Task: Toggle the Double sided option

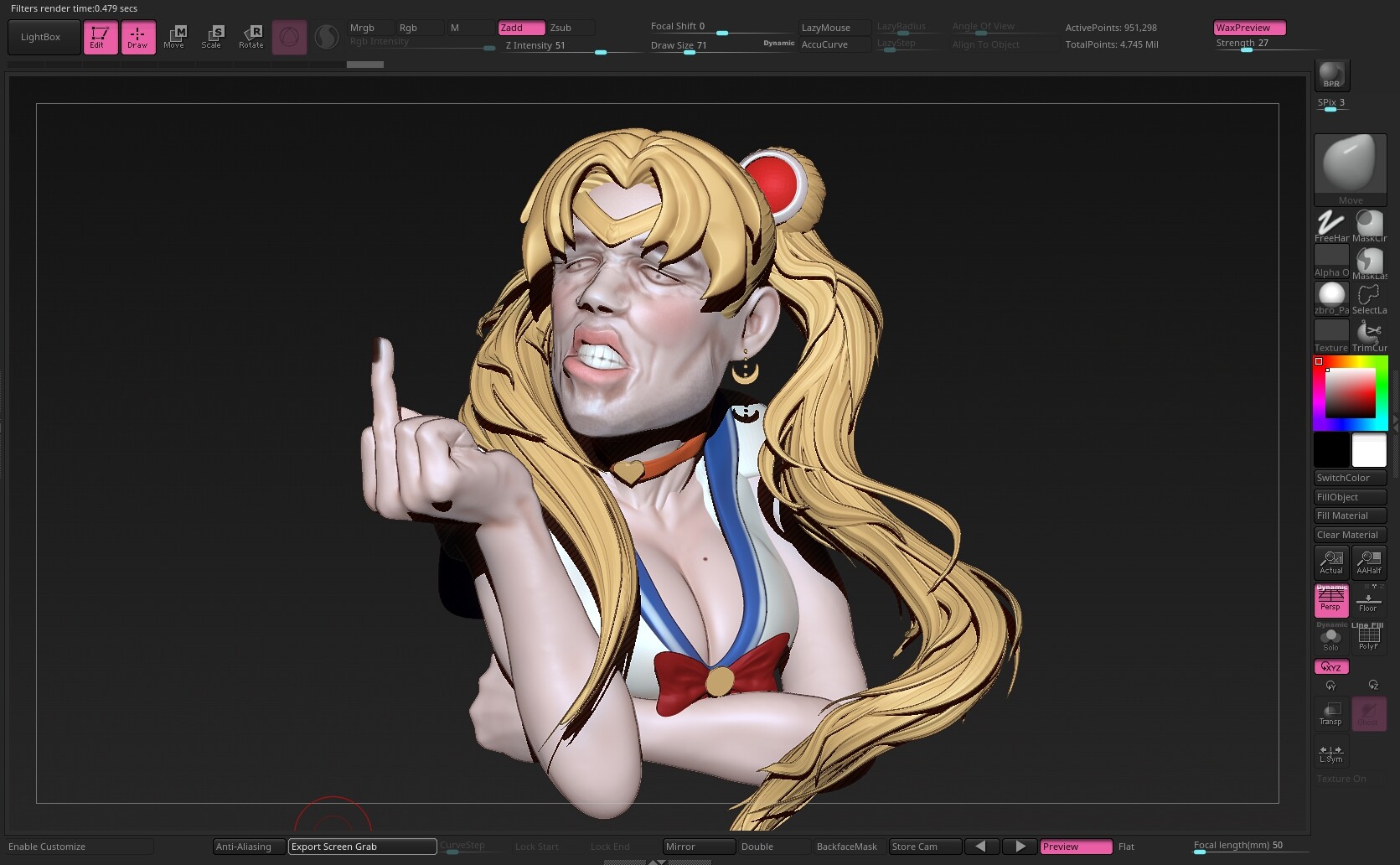Action: coord(774,847)
